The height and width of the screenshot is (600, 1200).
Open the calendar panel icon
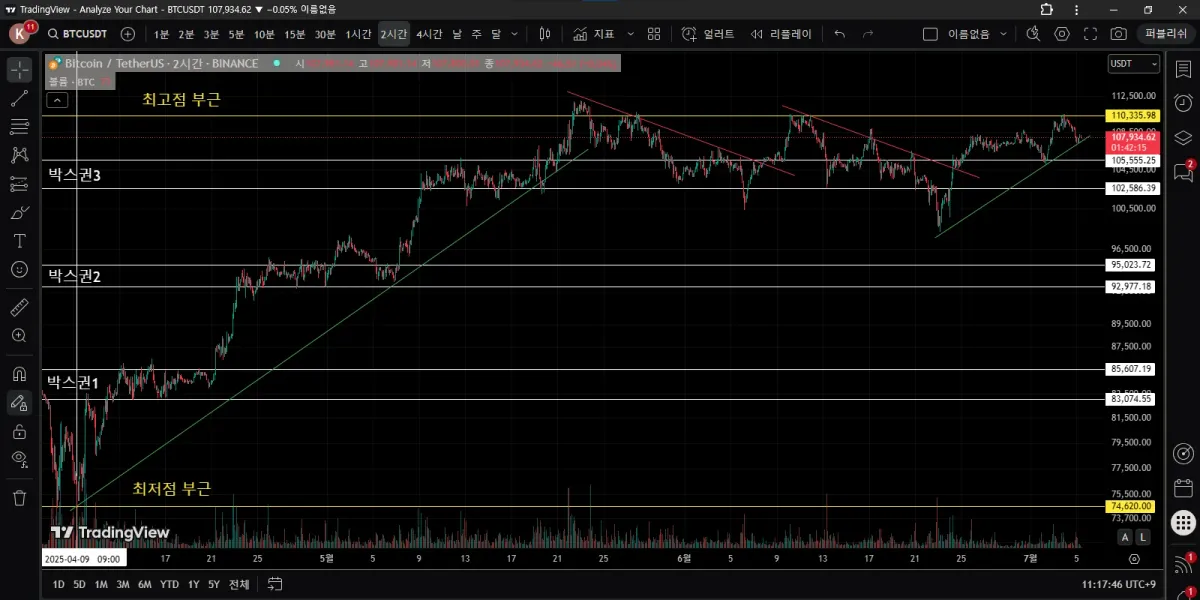pos(1183,487)
